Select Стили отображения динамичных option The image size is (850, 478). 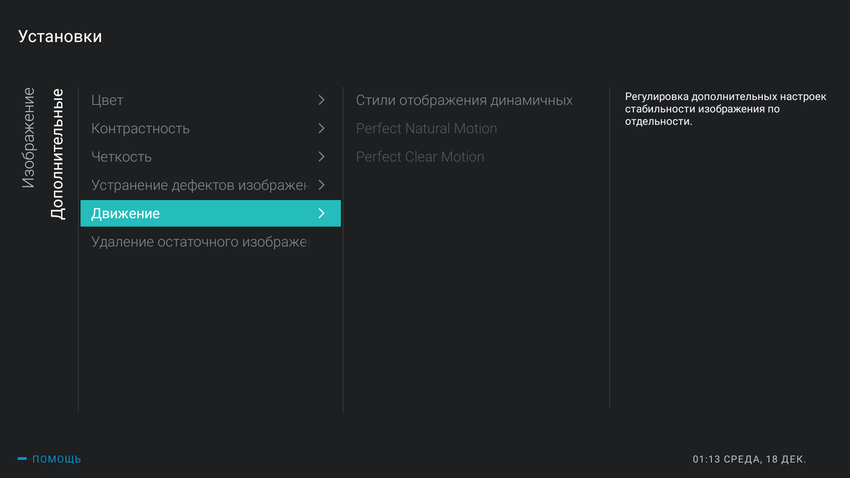pos(464,100)
